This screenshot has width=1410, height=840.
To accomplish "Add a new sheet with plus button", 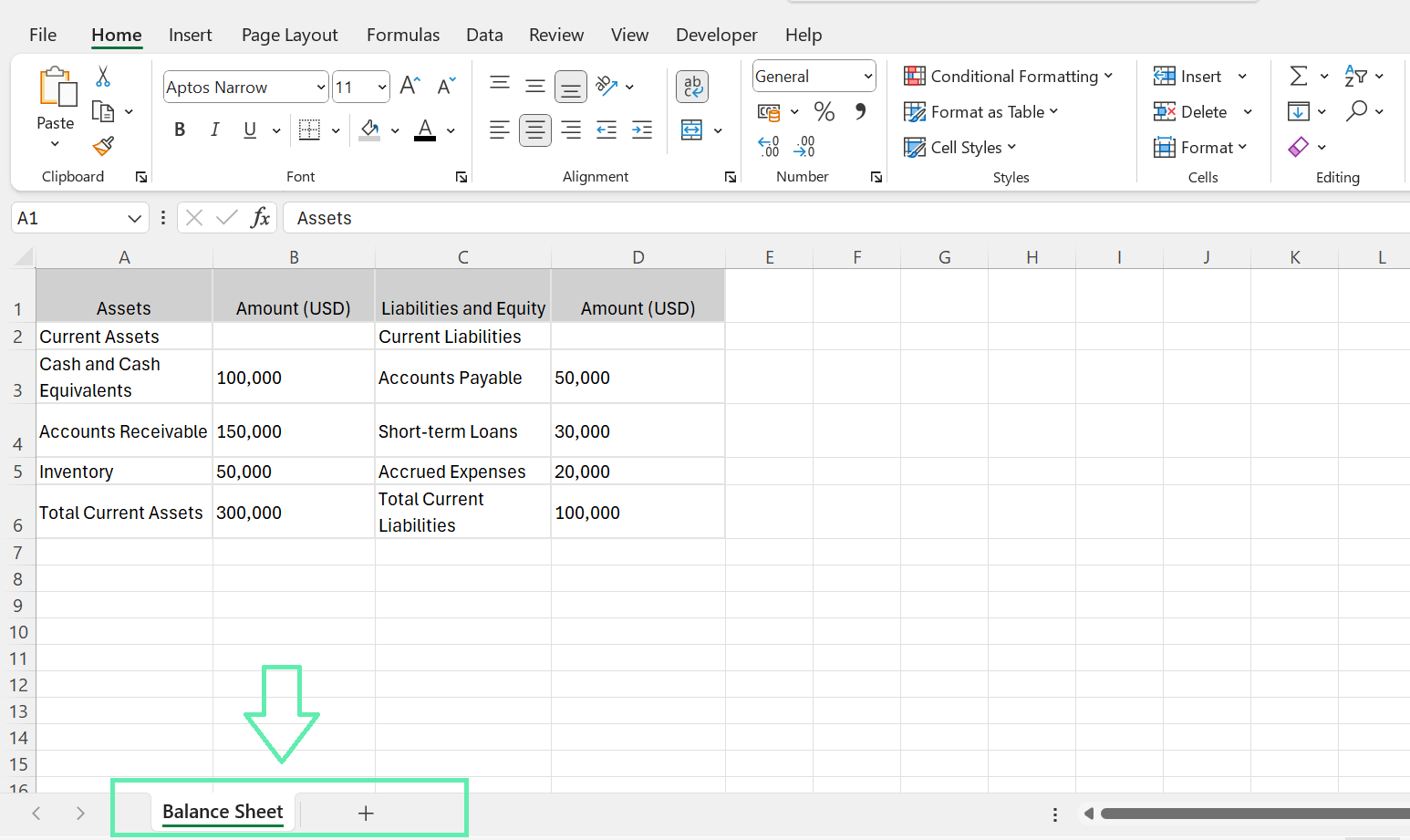I will click(366, 813).
